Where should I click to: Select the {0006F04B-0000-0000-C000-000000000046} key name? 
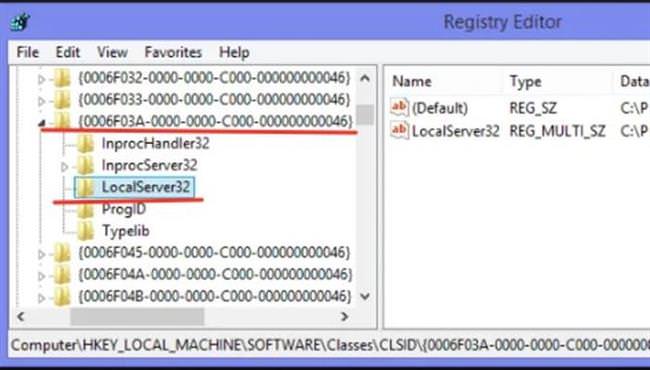coord(214,297)
